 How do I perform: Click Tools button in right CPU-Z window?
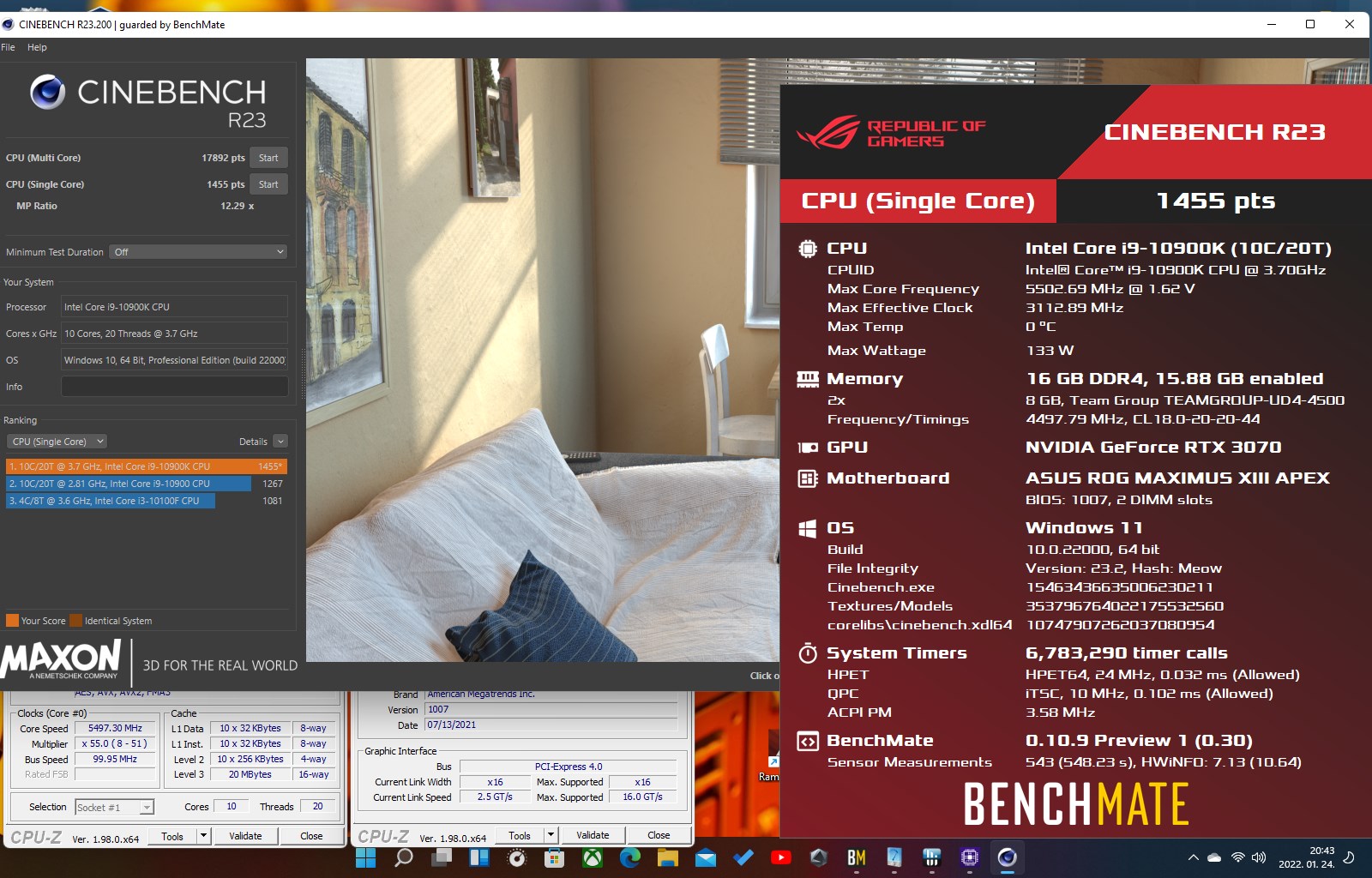tap(520, 836)
